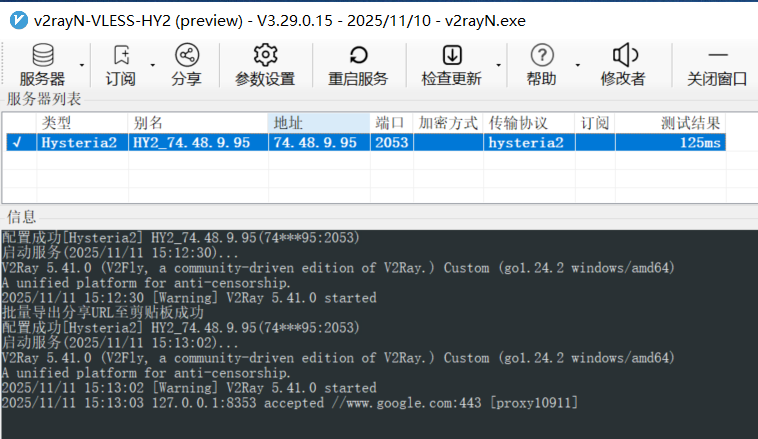Expand the 订阅 dropdown arrow

point(152,65)
